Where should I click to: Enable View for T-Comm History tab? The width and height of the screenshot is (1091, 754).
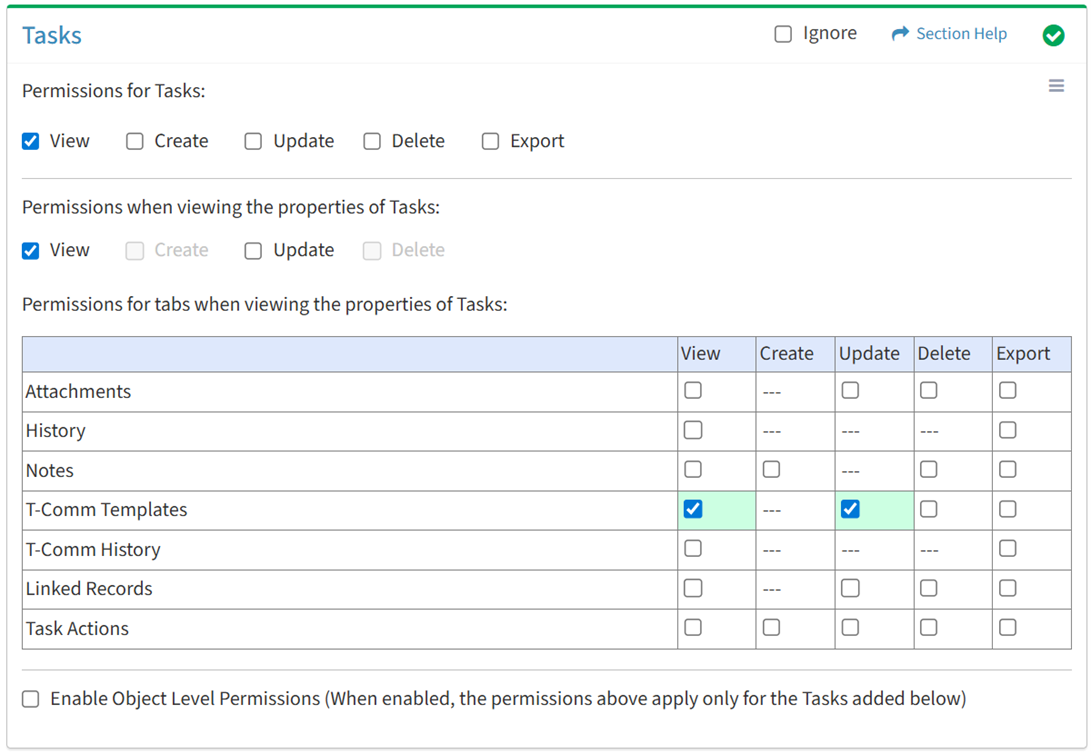coord(693,549)
